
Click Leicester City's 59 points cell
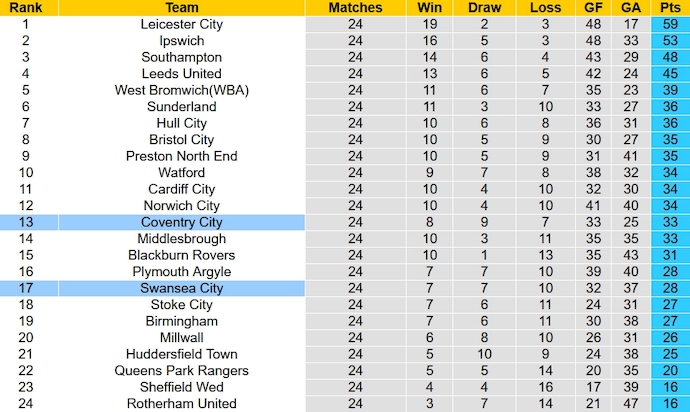[669, 24]
